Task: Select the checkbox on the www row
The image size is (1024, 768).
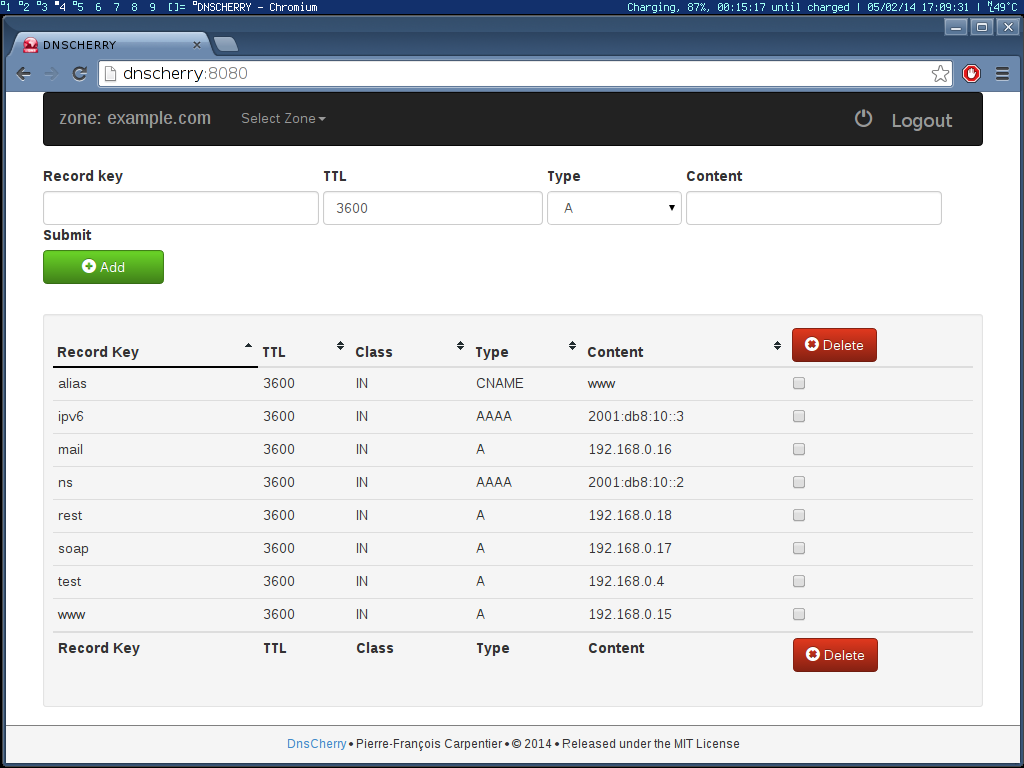Action: [x=798, y=614]
